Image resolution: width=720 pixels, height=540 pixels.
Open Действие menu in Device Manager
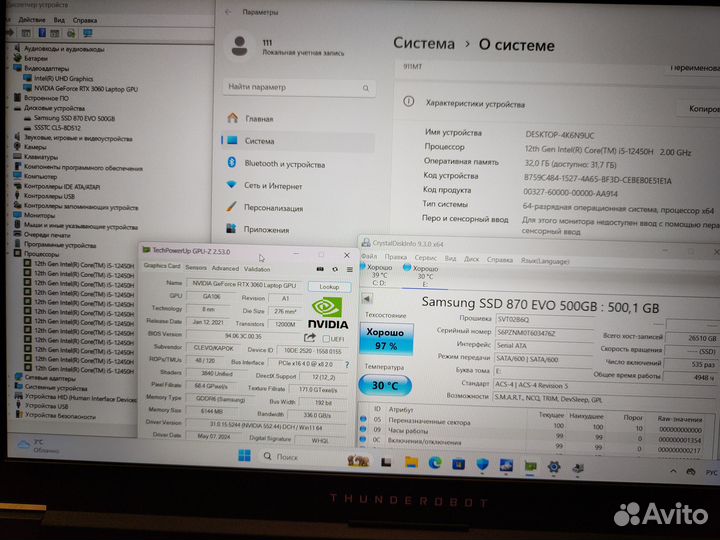[32, 20]
